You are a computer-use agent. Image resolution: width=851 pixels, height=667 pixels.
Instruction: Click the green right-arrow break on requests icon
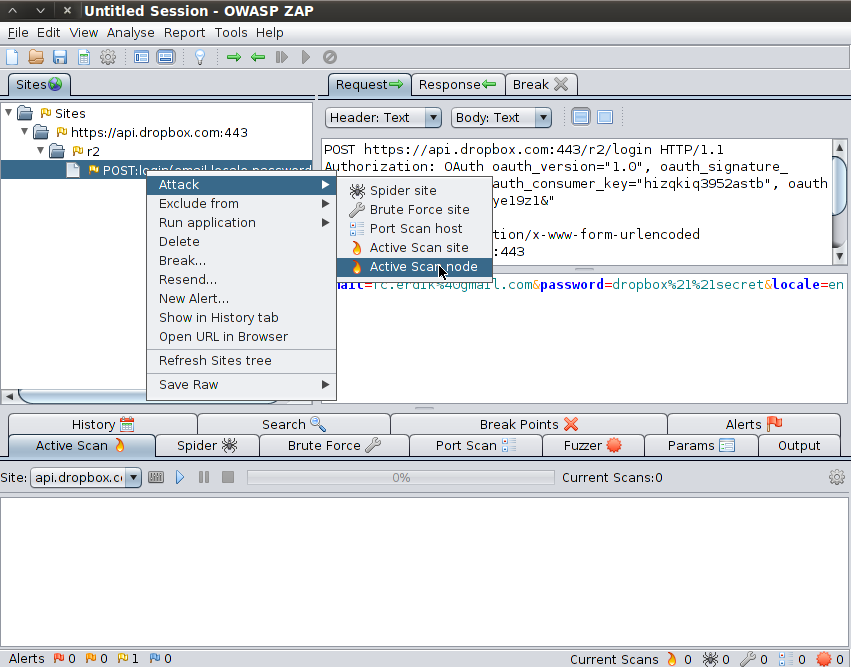[x=234, y=57]
